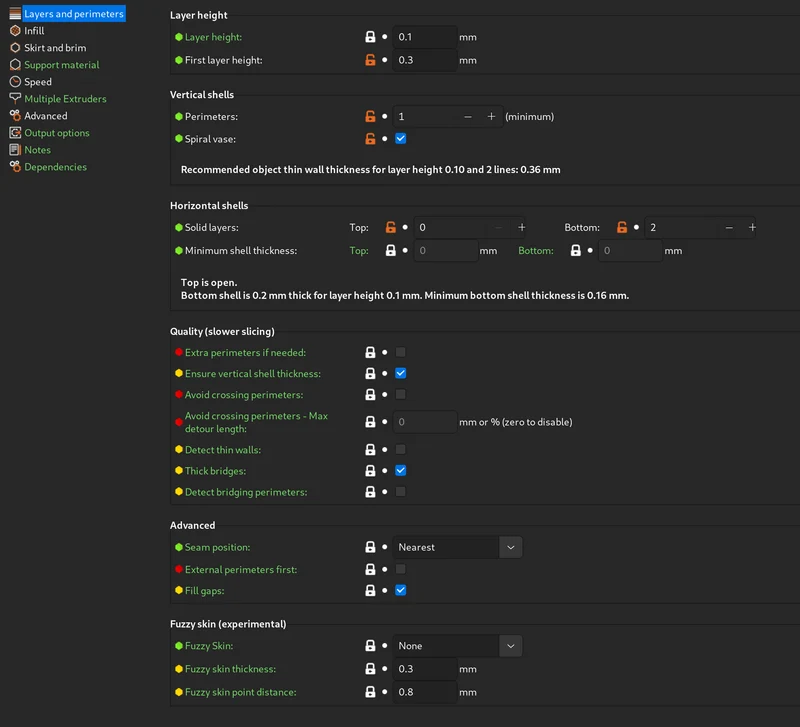Click the lock icon for Fuzzy skin thickness
The image size is (800, 727).
(x=370, y=669)
